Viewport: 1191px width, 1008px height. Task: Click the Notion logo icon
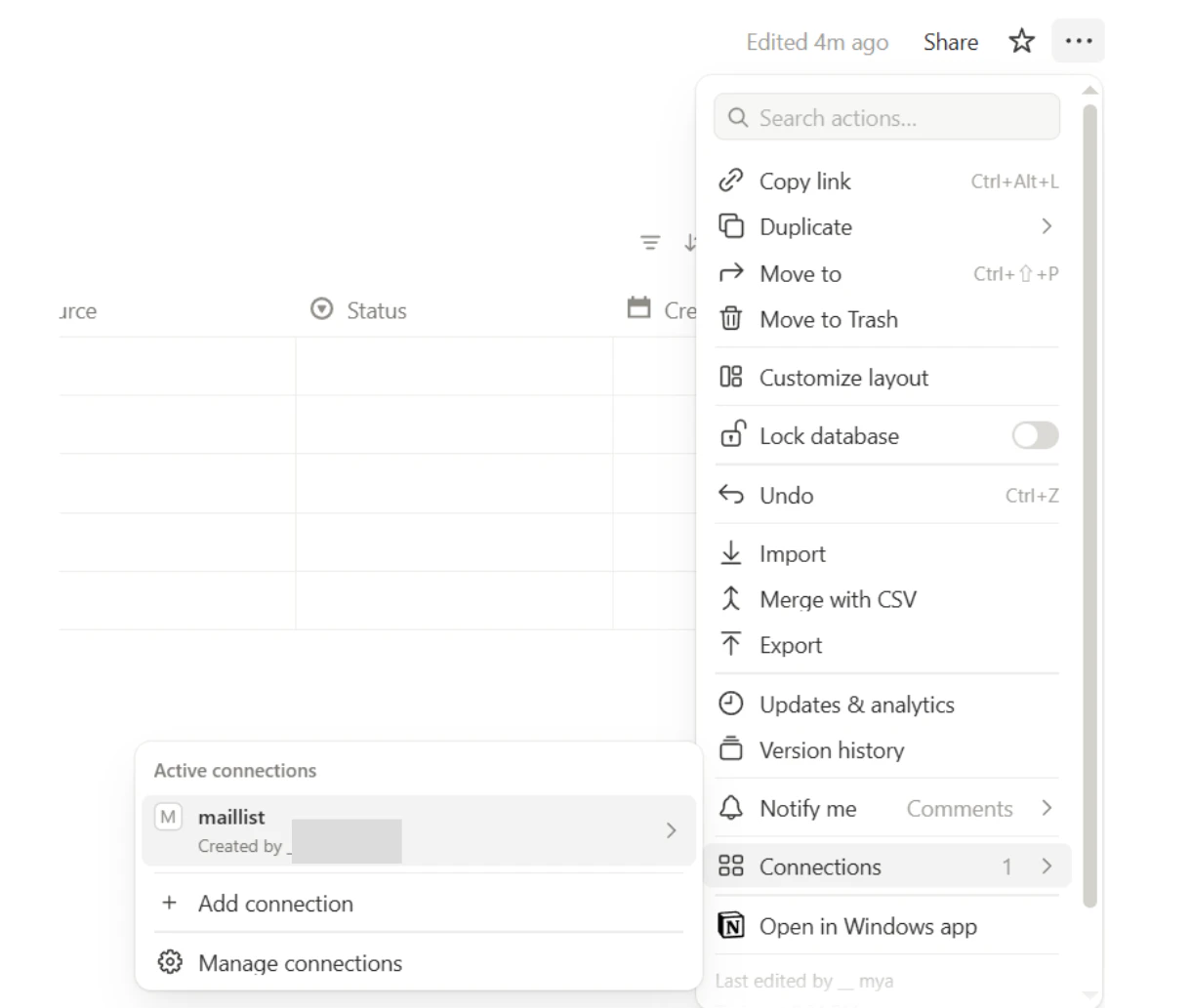click(731, 925)
